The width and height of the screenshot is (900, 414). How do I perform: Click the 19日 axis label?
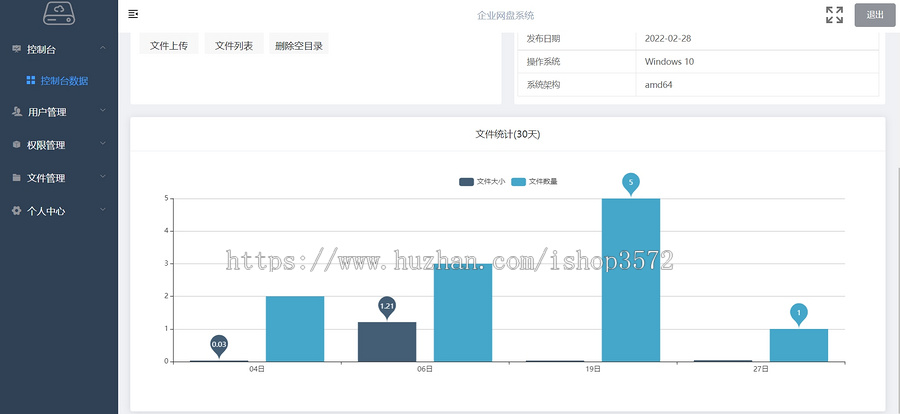coord(593,369)
